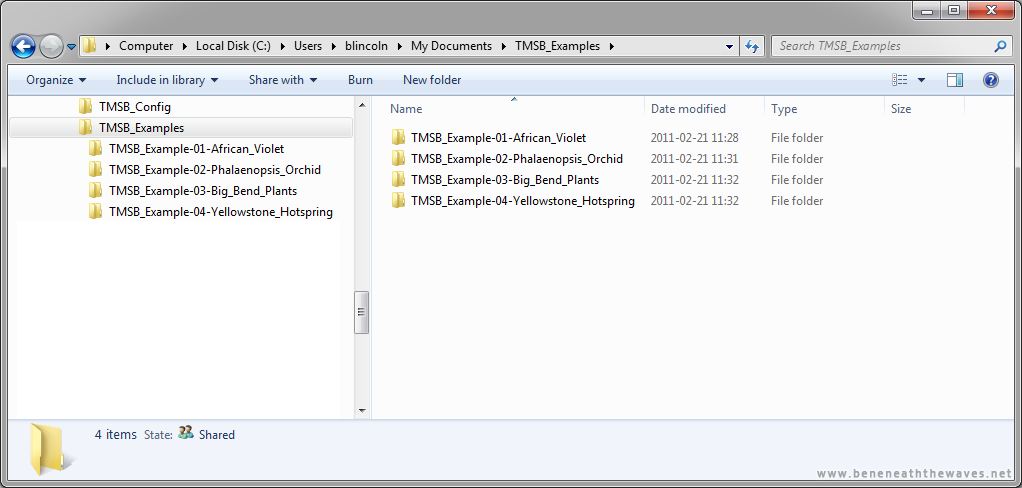Open the address bar history dropdown

[729, 46]
